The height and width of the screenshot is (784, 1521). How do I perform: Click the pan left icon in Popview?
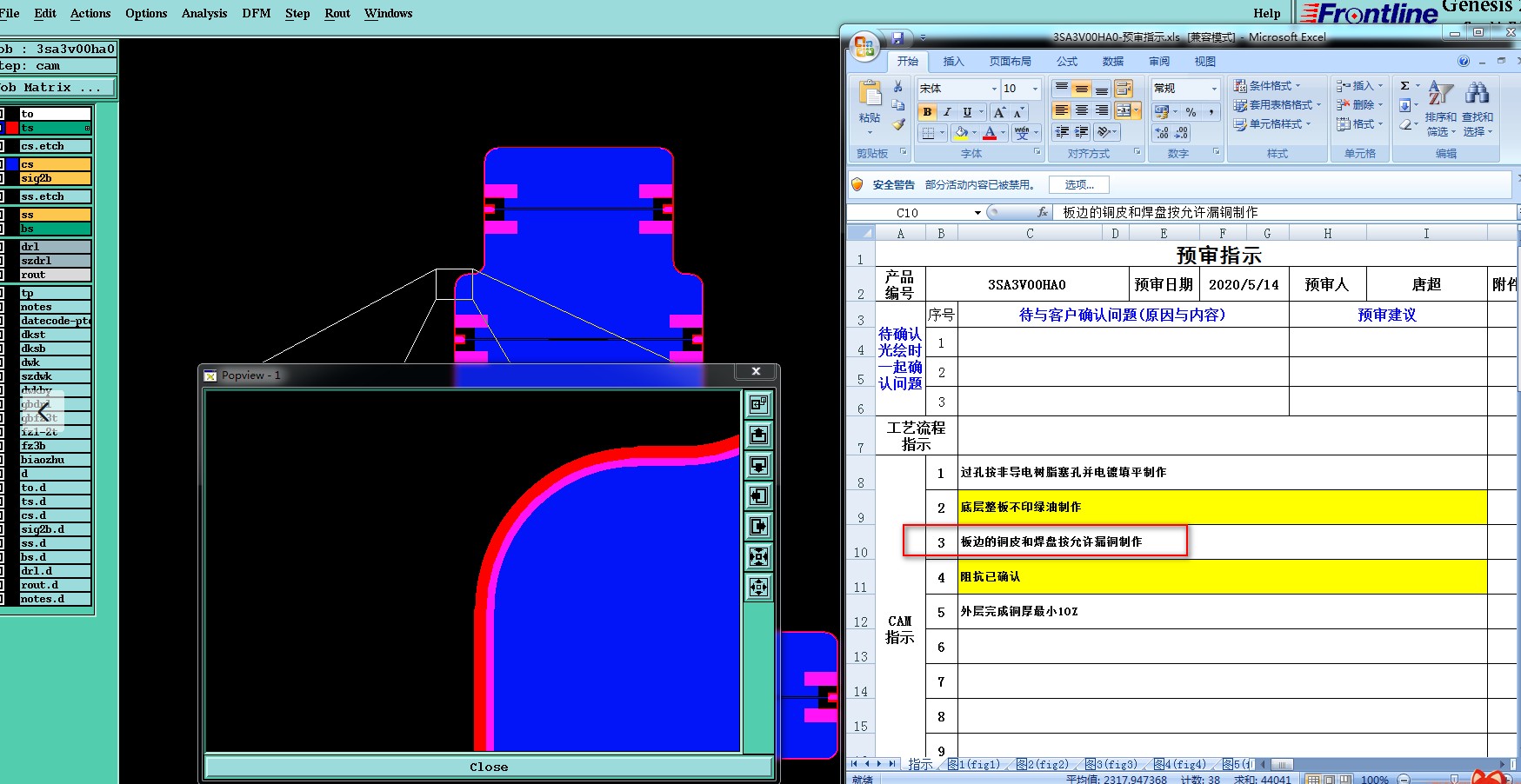point(758,495)
